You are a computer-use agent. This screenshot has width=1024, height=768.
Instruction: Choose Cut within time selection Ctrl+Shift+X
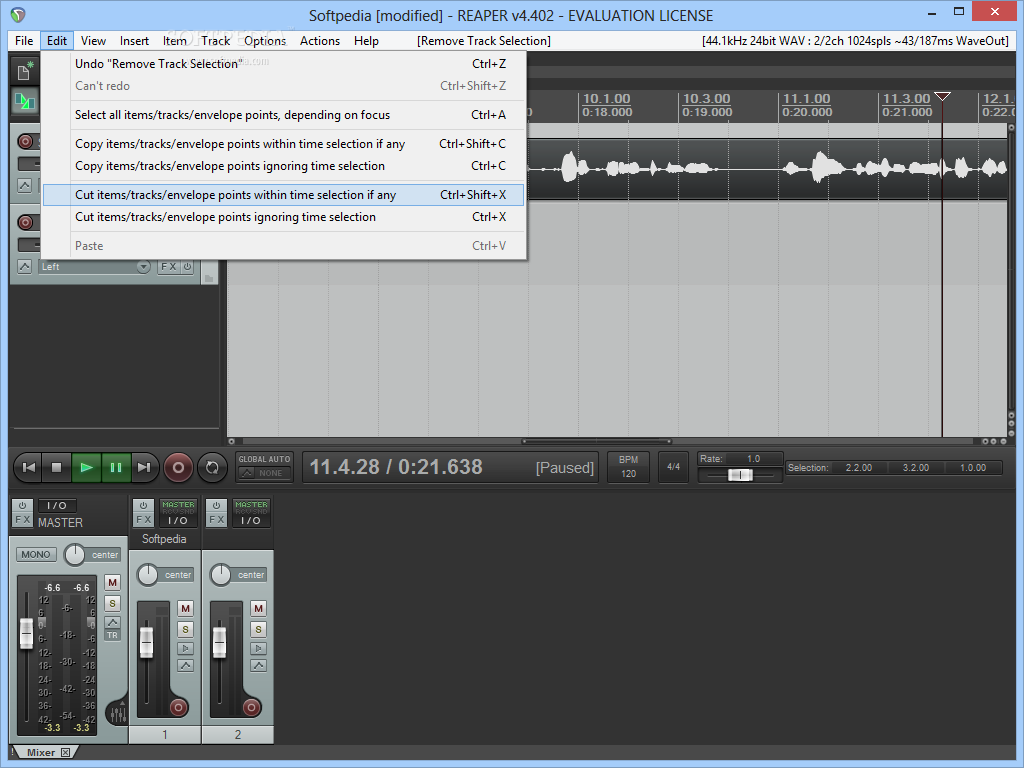pyautogui.click(x=284, y=195)
